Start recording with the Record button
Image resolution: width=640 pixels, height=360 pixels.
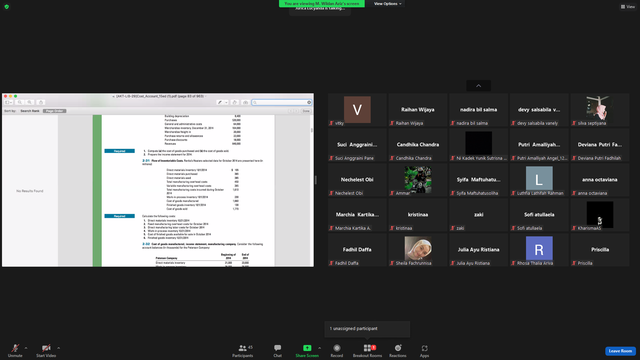[337, 350]
